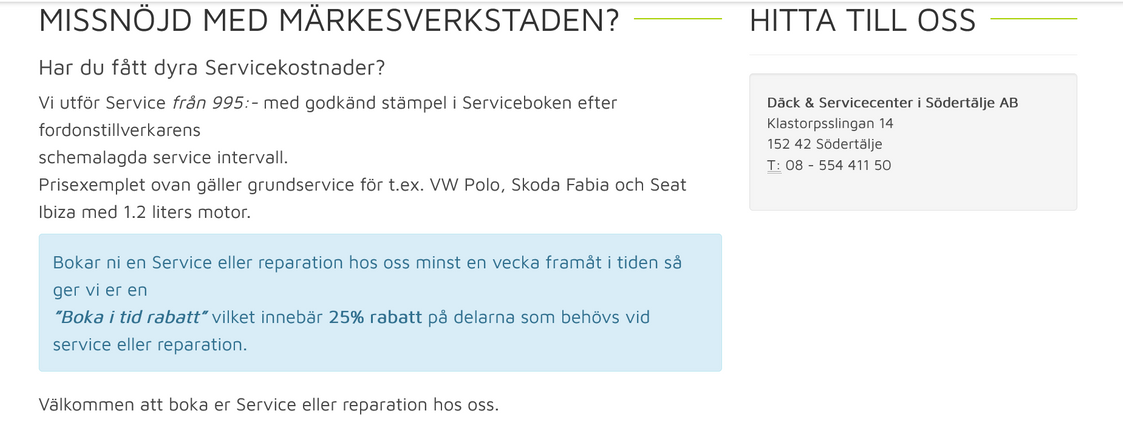Click the bold italic text 'Boka i tid rabatt'
The image size is (1123, 438).
[130, 317]
